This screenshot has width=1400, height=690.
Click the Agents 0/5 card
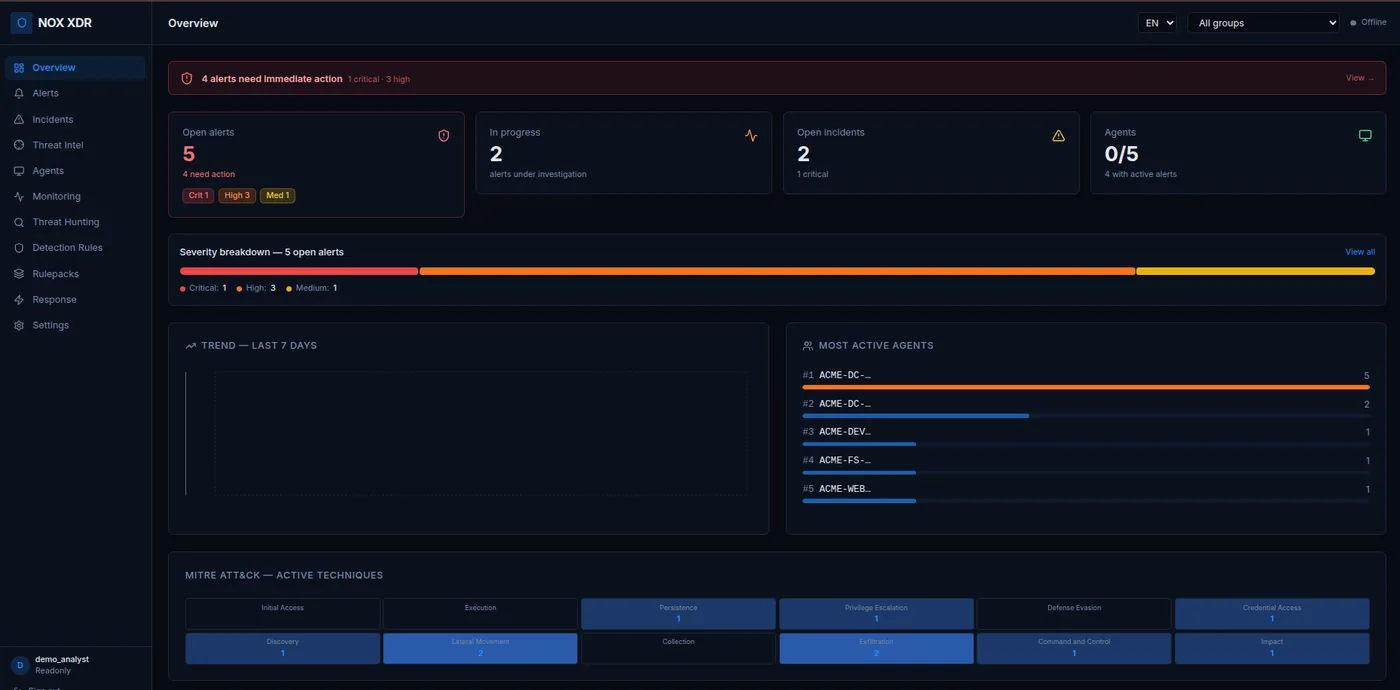[x=1238, y=153]
